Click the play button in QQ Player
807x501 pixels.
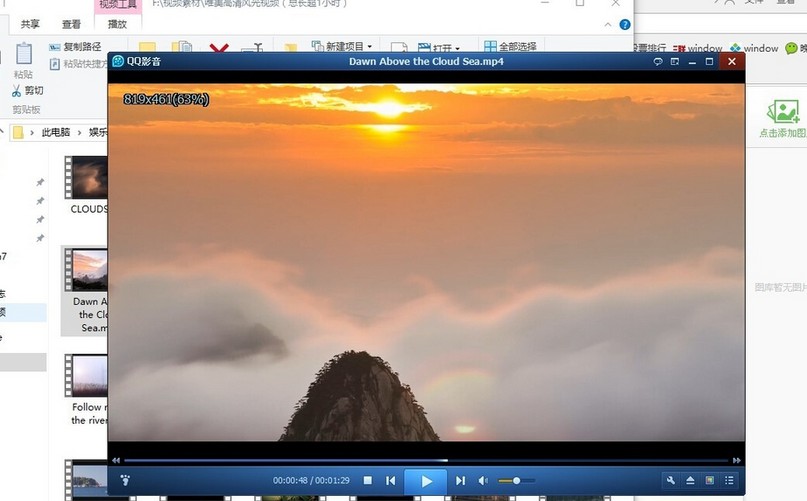[426, 481]
